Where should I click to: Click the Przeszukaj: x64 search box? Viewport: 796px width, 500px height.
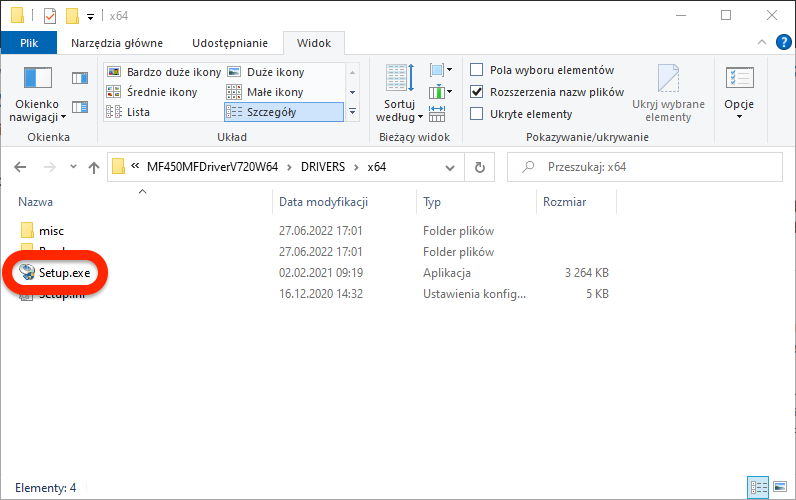coord(650,167)
